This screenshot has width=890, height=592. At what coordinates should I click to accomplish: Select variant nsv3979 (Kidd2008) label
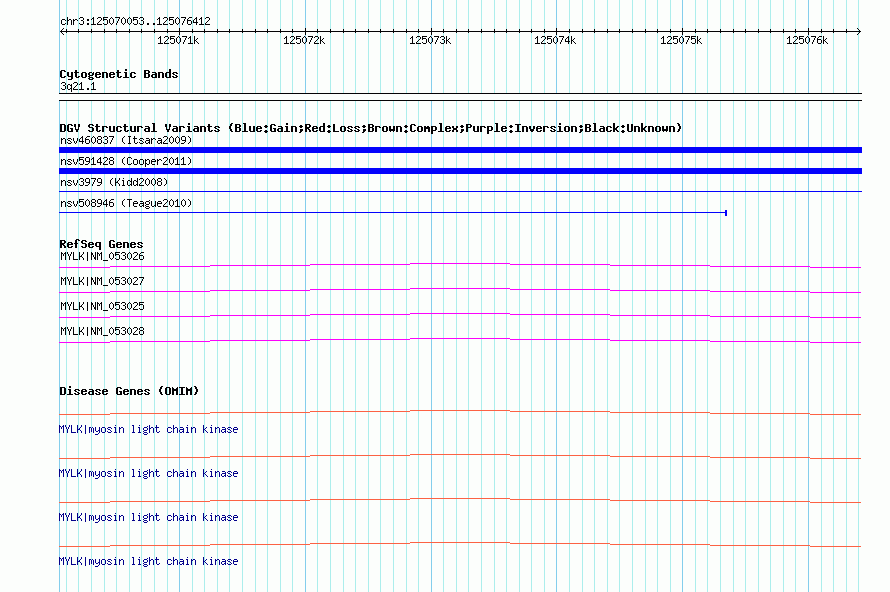[x=114, y=183]
